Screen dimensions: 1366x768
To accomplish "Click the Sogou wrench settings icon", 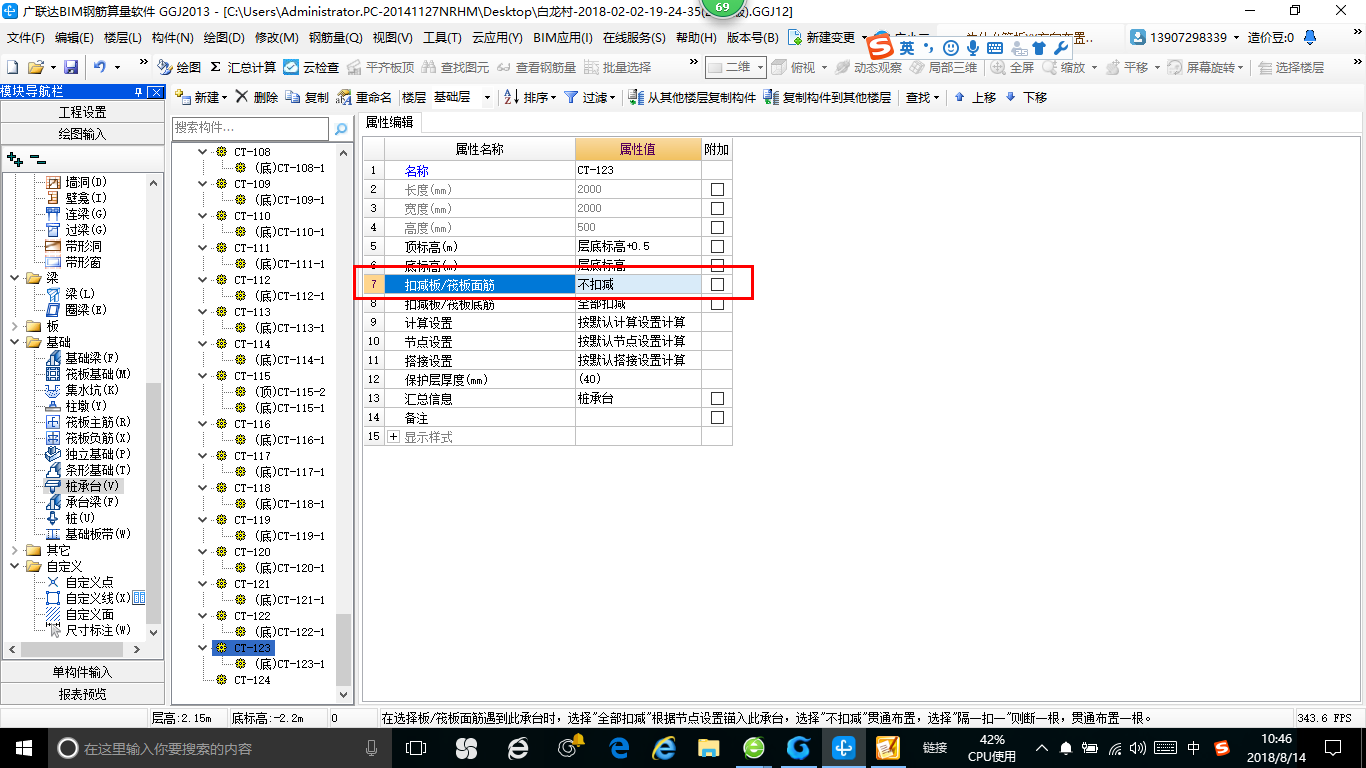I will pyautogui.click(x=1061, y=48).
